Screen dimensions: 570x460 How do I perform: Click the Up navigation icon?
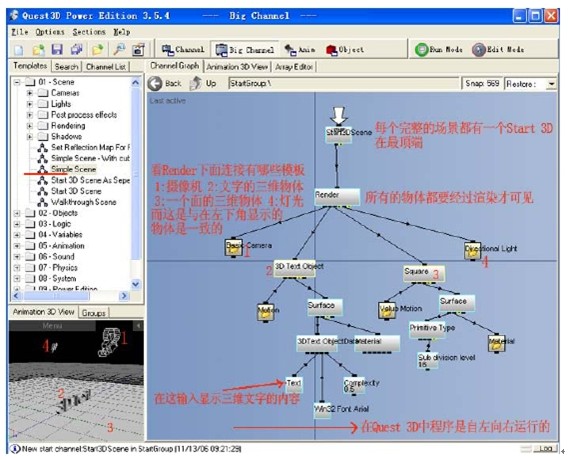click(x=196, y=84)
